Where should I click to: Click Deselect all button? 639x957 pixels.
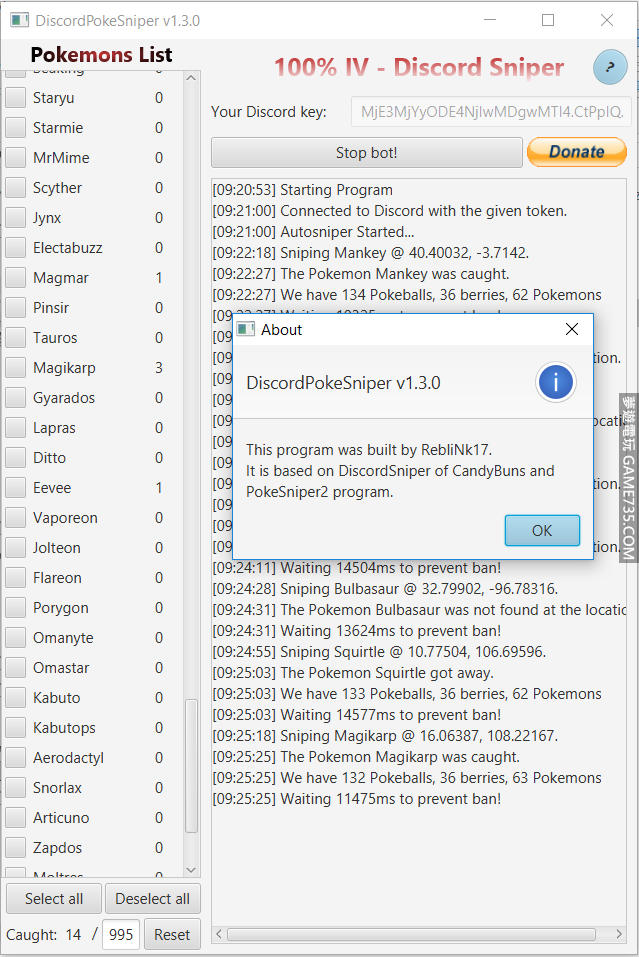pyautogui.click(x=152, y=898)
